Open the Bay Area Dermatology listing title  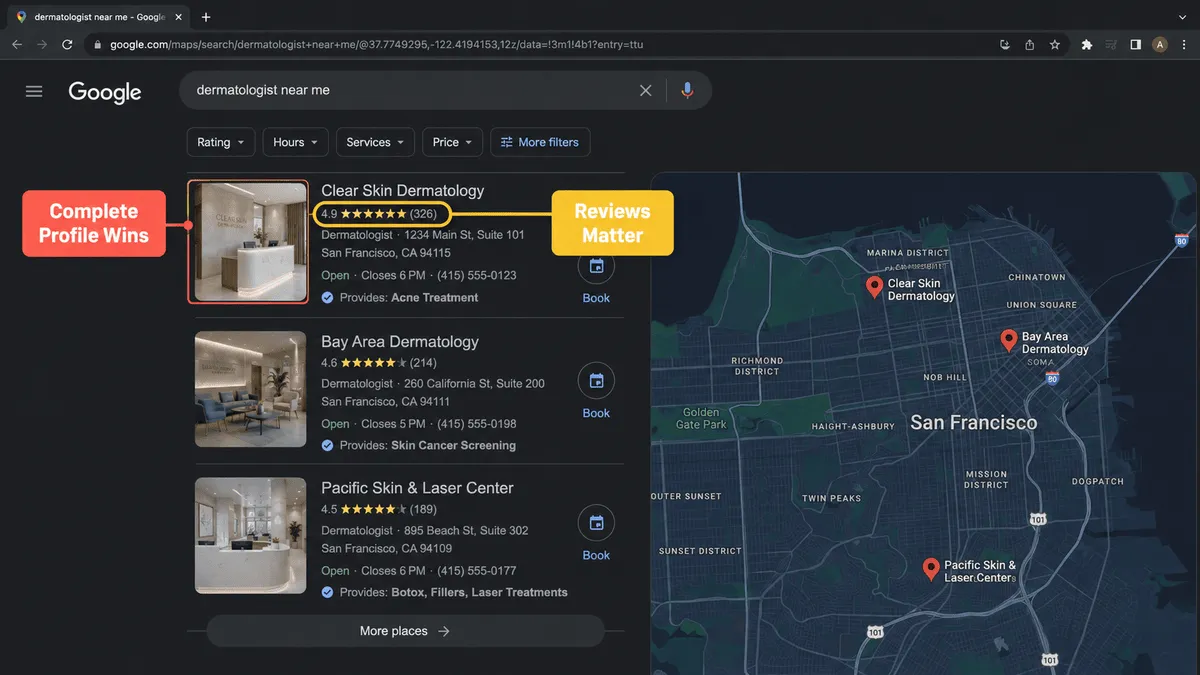[400, 342]
